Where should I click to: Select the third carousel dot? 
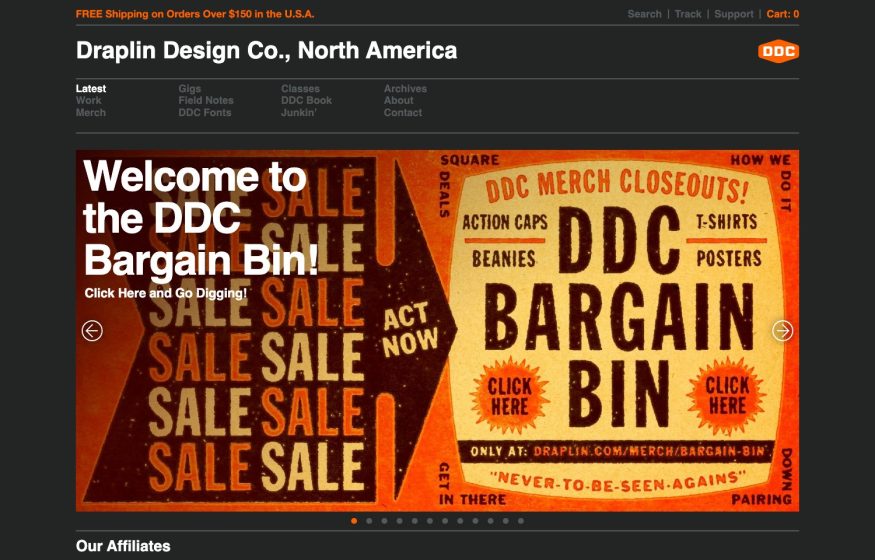tap(384, 521)
